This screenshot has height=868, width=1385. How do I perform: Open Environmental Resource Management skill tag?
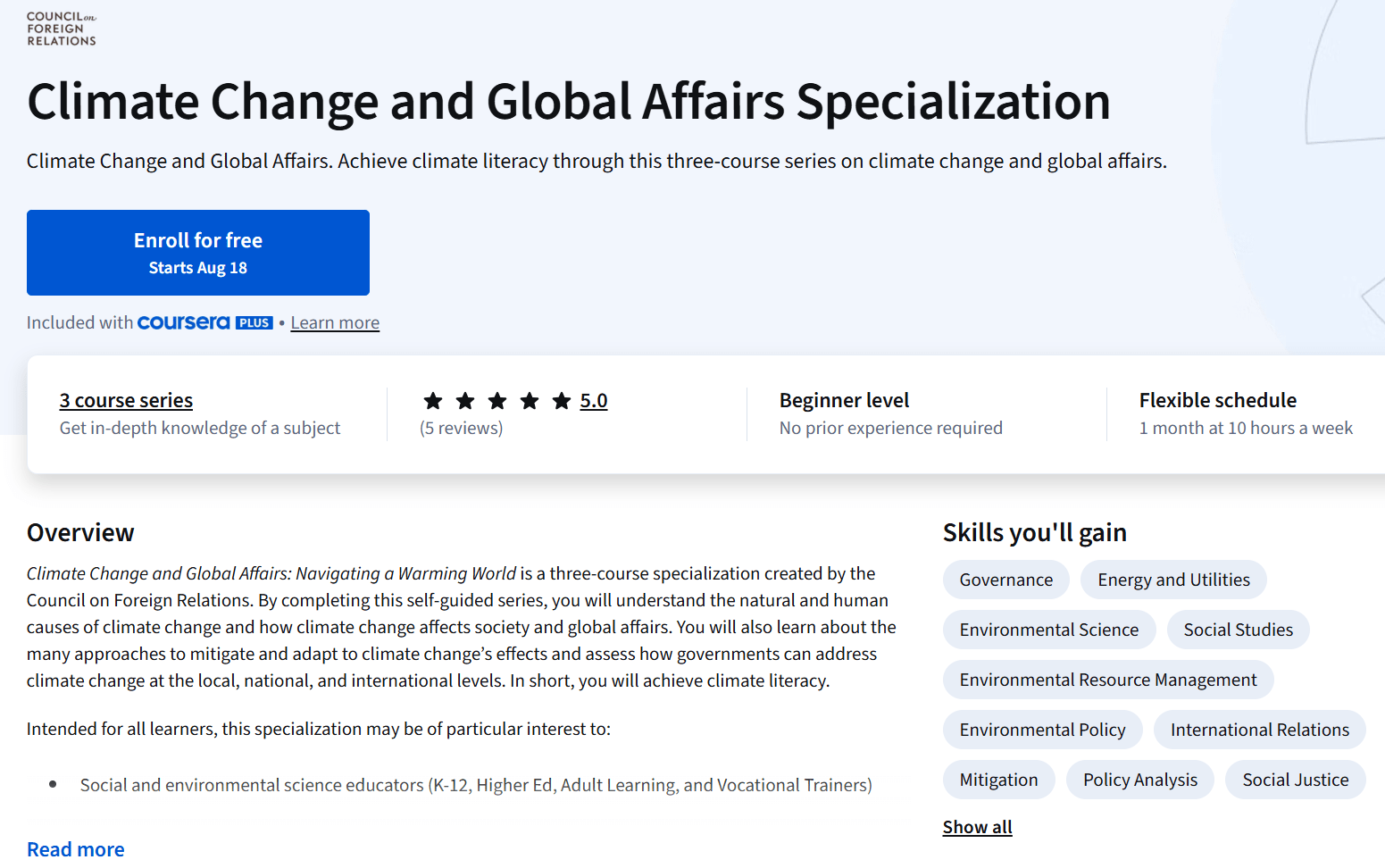[1107, 680]
